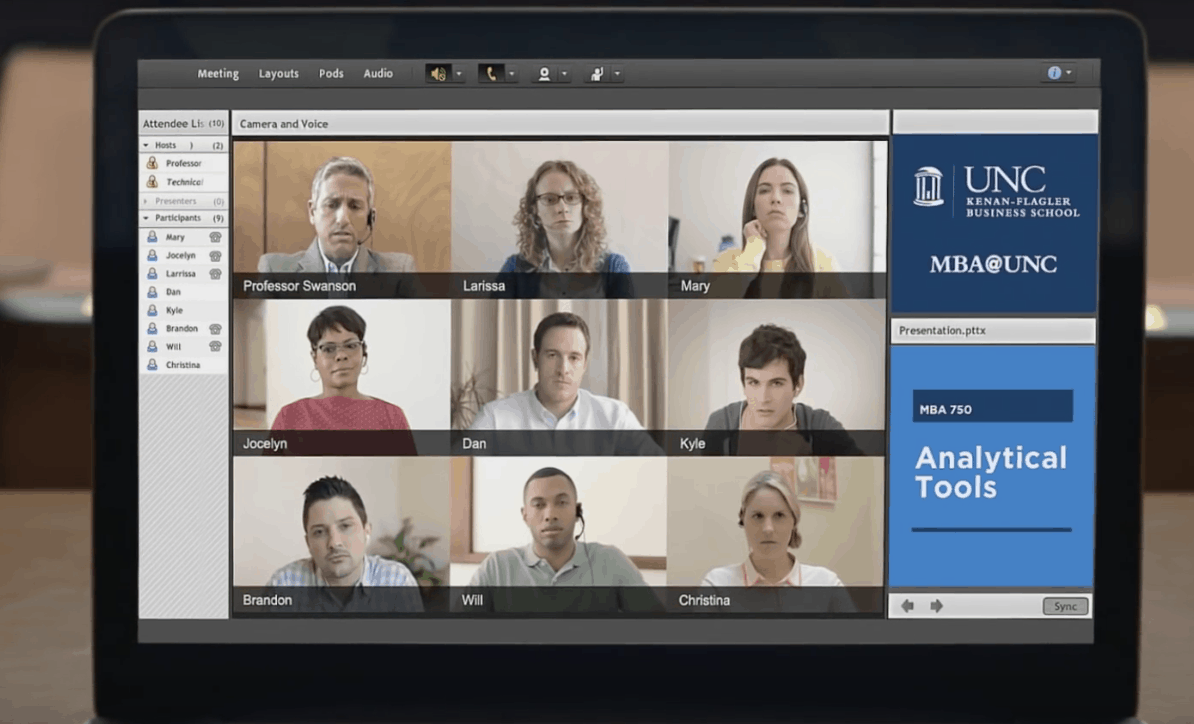Click the phone icon next to Mary
The height and width of the screenshot is (724, 1194).
(x=215, y=238)
